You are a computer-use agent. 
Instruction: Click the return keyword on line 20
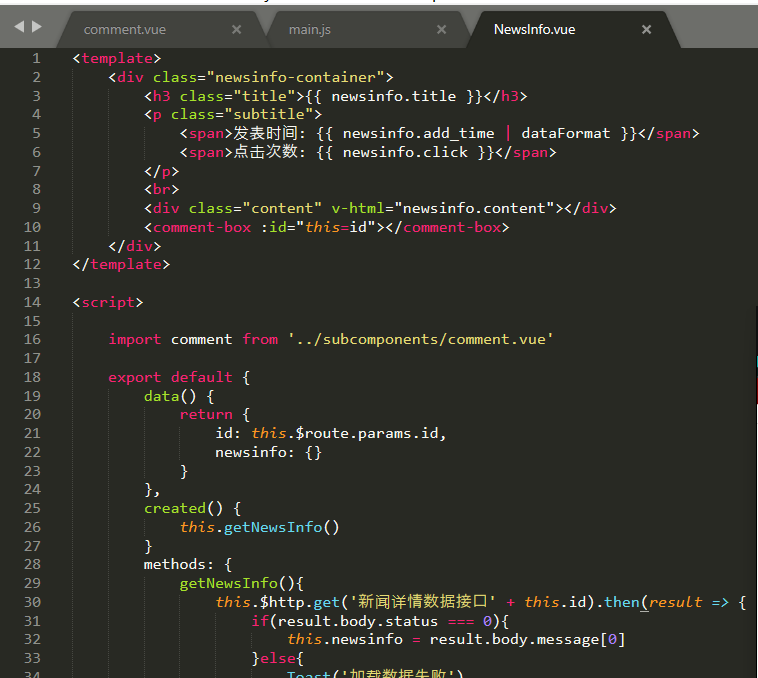[x=206, y=415]
